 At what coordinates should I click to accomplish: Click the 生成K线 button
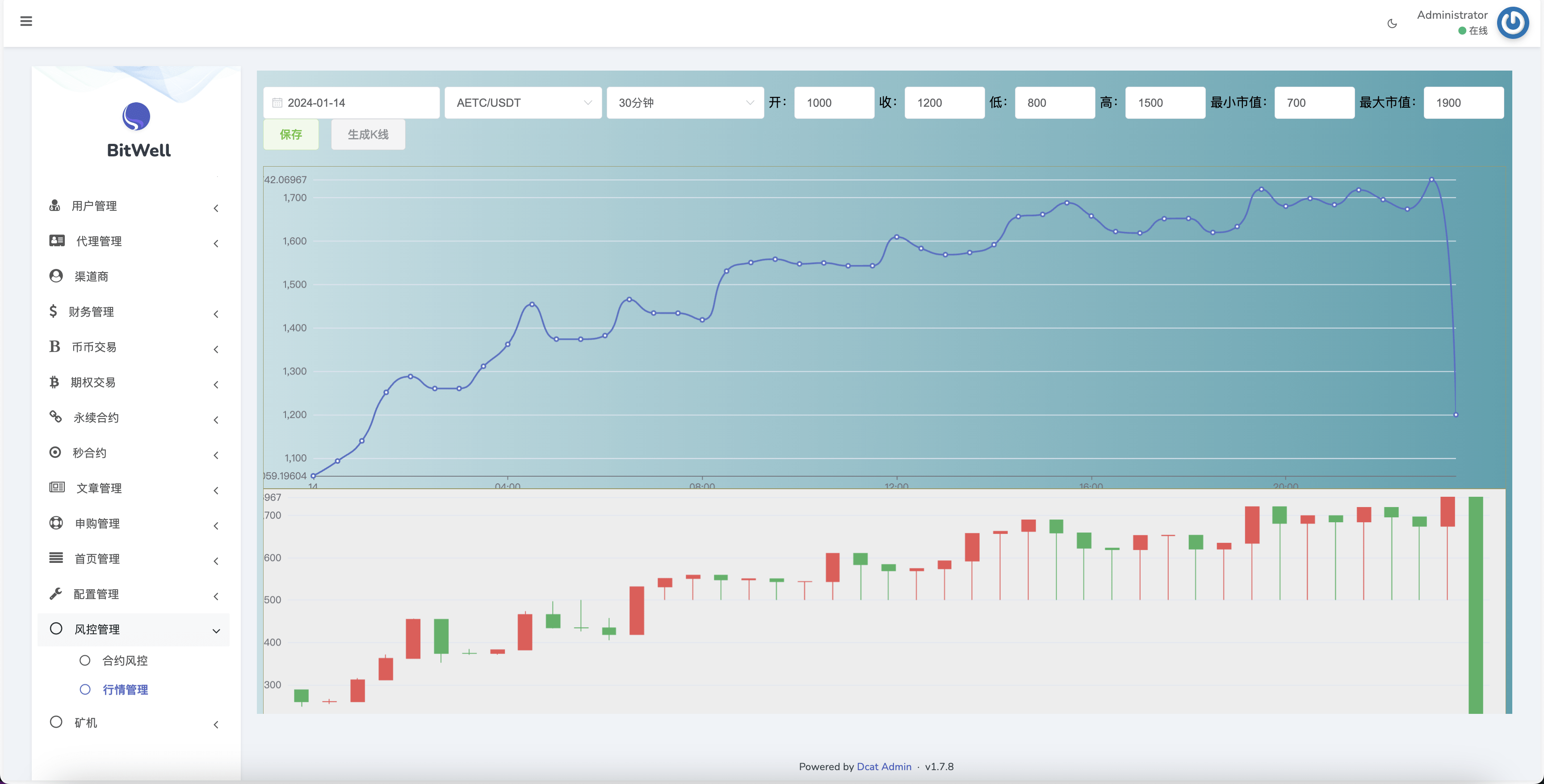pyautogui.click(x=368, y=134)
